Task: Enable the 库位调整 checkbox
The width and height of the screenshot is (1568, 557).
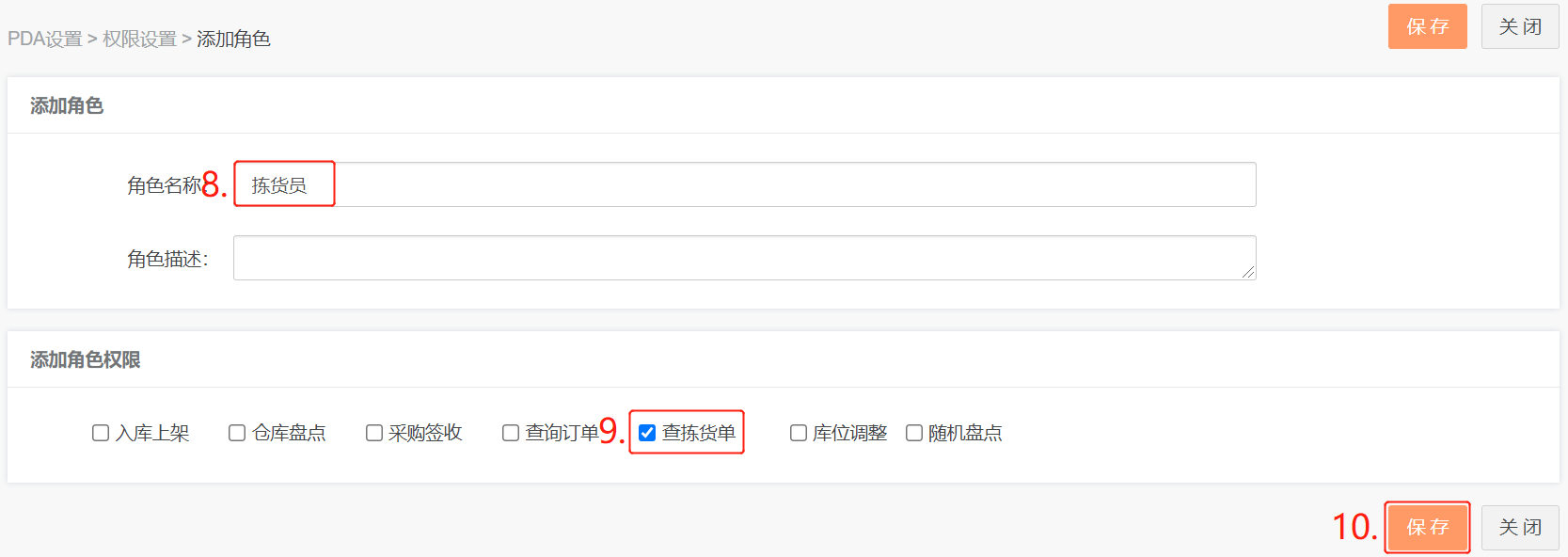Action: click(x=799, y=433)
